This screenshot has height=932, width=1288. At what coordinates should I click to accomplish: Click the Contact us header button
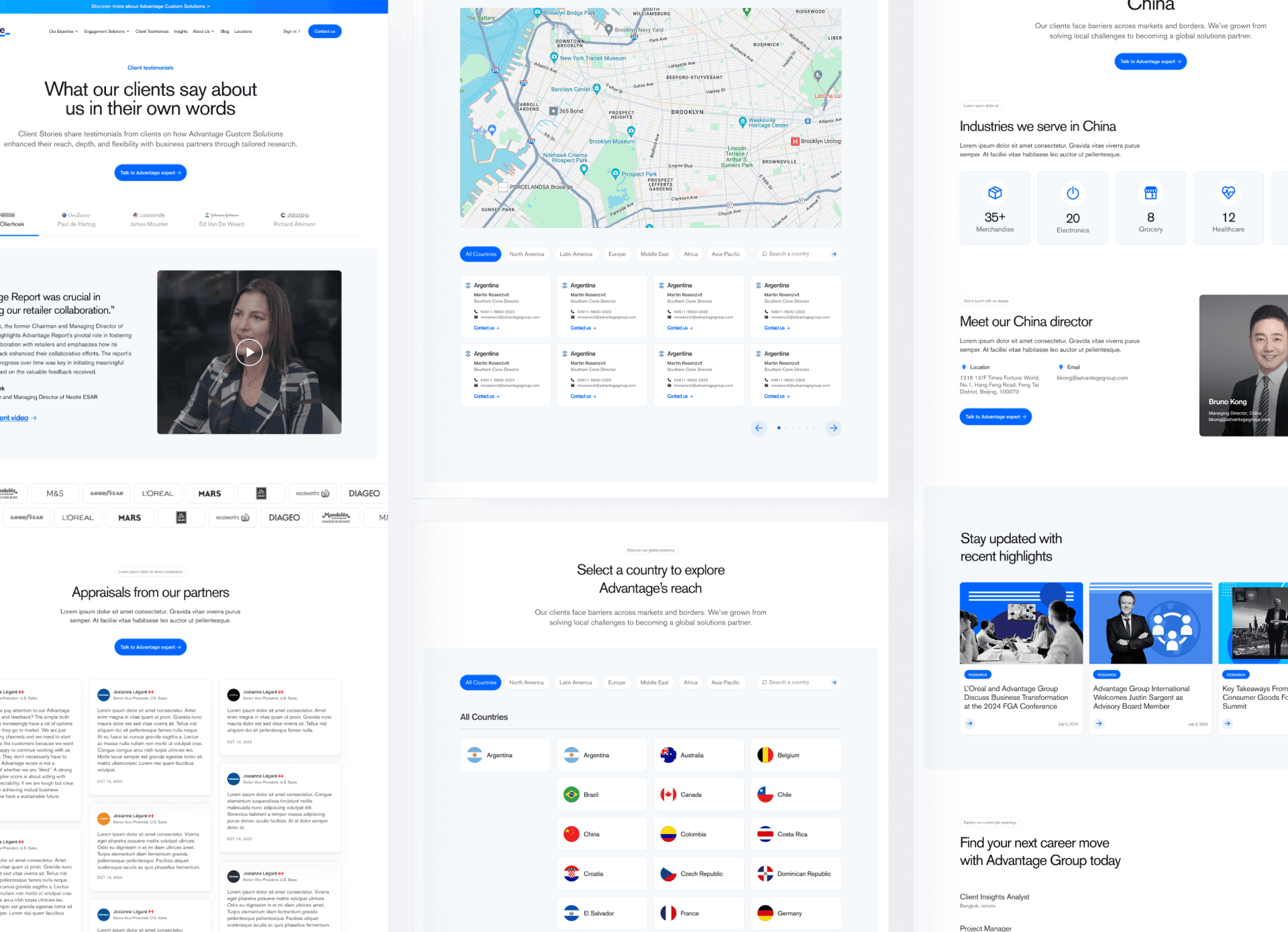click(x=325, y=32)
